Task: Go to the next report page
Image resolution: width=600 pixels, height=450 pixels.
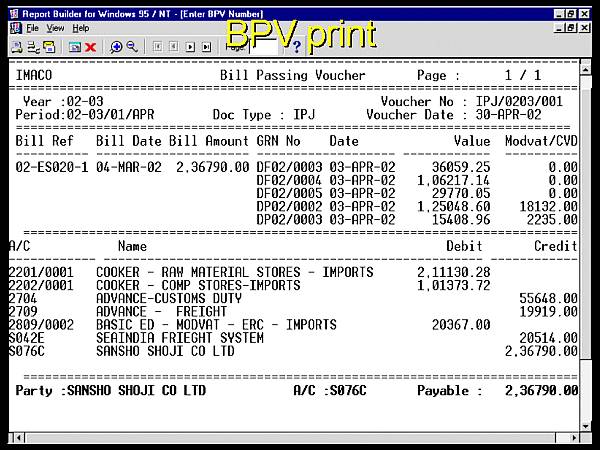Action: point(189,47)
